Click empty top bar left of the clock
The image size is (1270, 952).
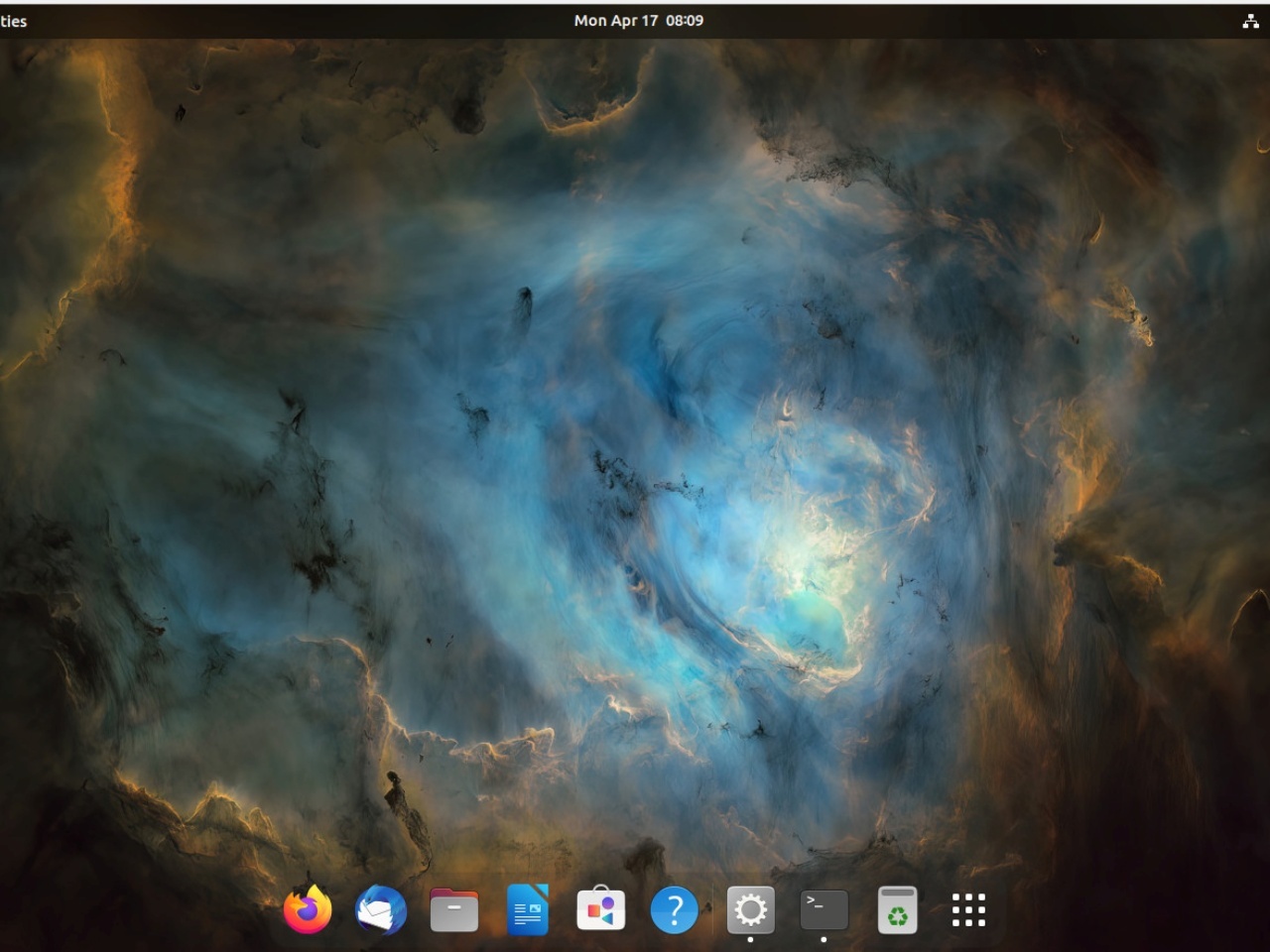click(298, 21)
